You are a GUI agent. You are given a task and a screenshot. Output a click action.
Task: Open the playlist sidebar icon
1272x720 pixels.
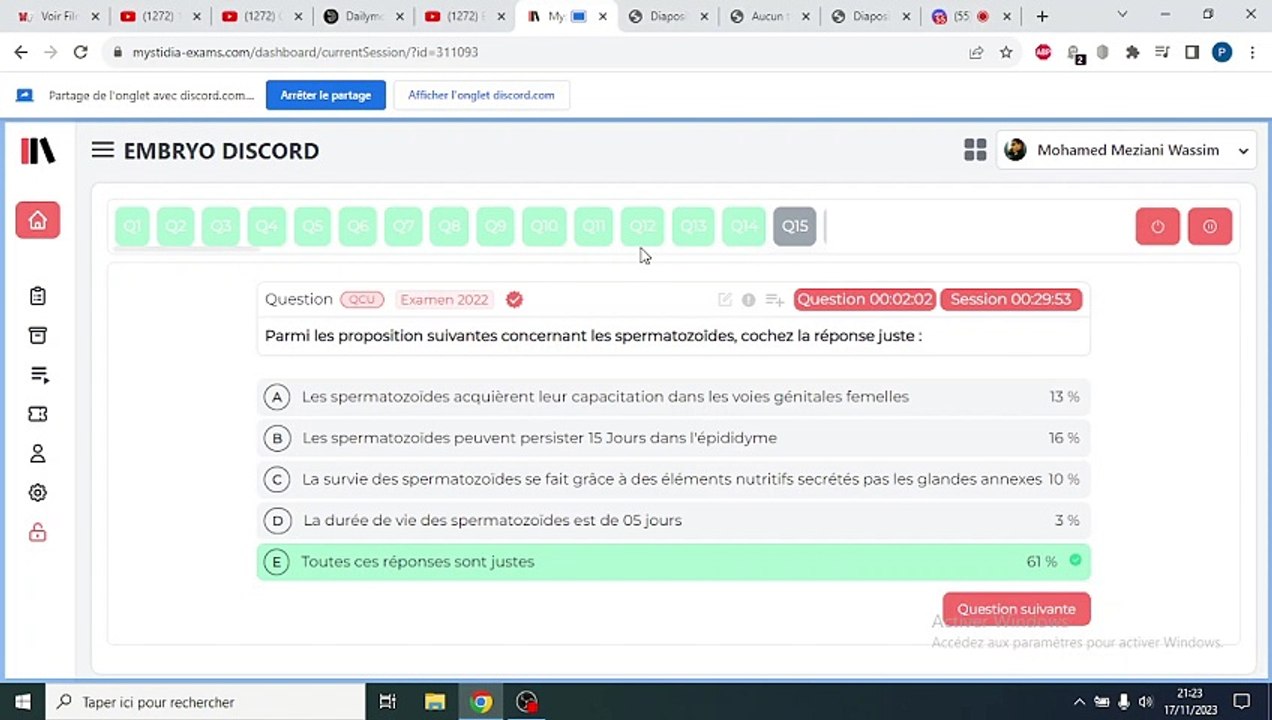39,375
